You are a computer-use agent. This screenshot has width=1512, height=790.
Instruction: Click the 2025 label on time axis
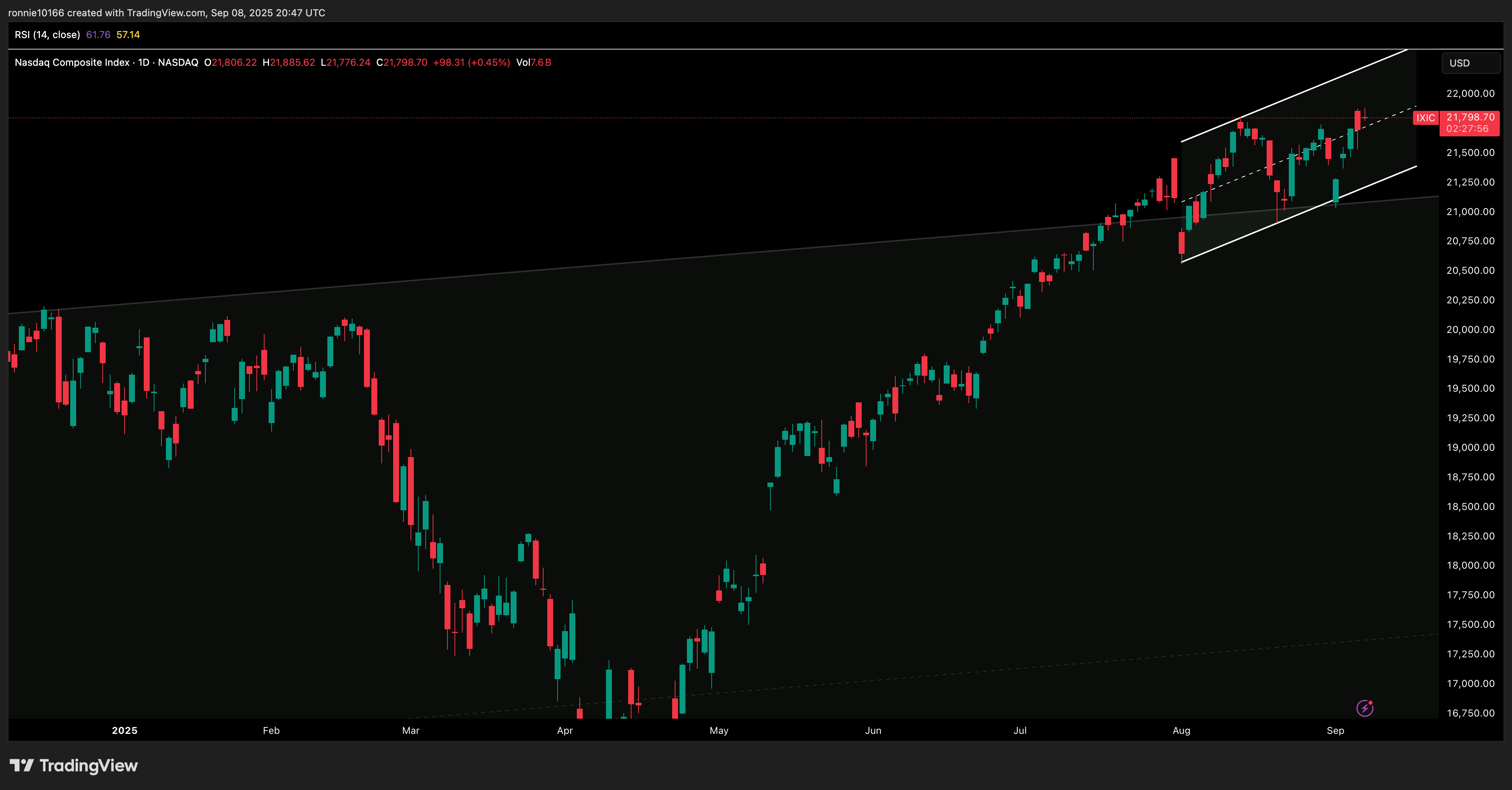(125, 730)
